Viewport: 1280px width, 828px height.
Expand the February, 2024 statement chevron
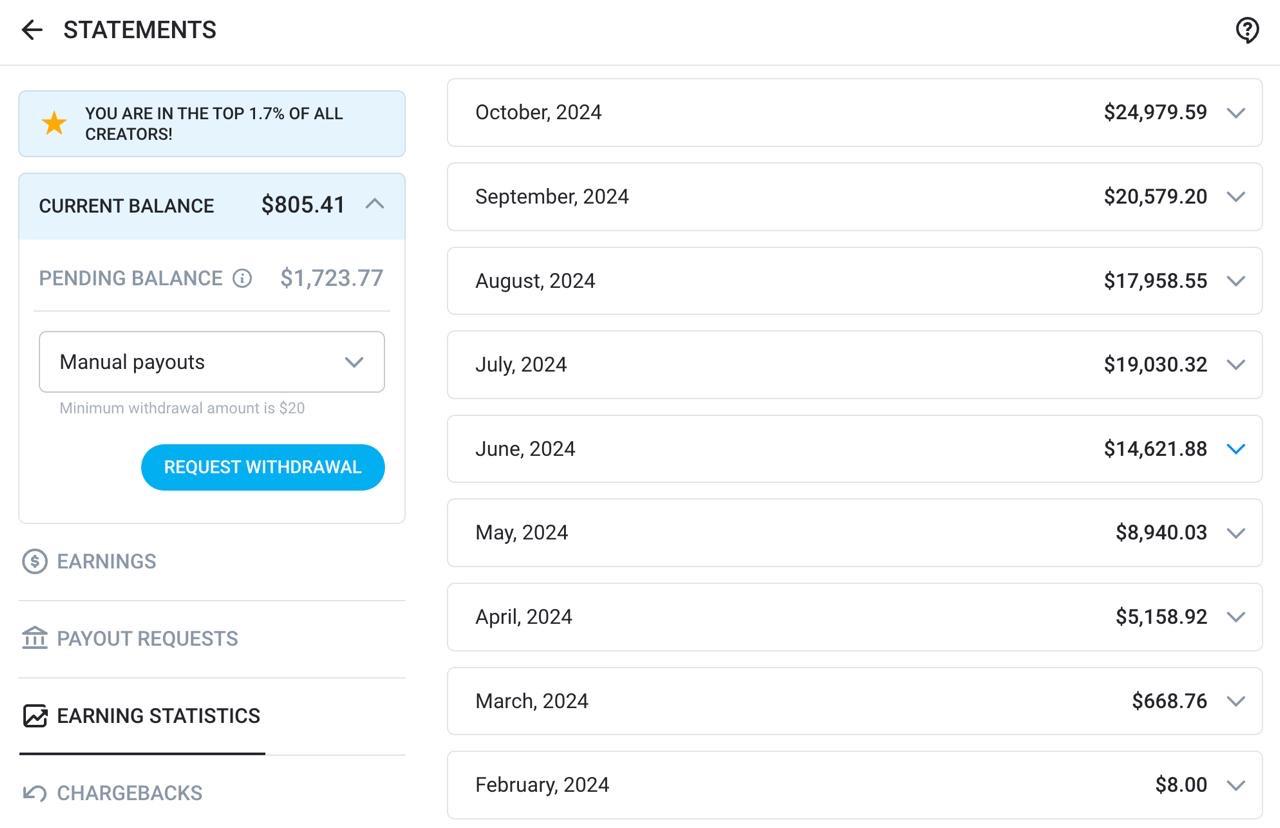click(x=1235, y=785)
